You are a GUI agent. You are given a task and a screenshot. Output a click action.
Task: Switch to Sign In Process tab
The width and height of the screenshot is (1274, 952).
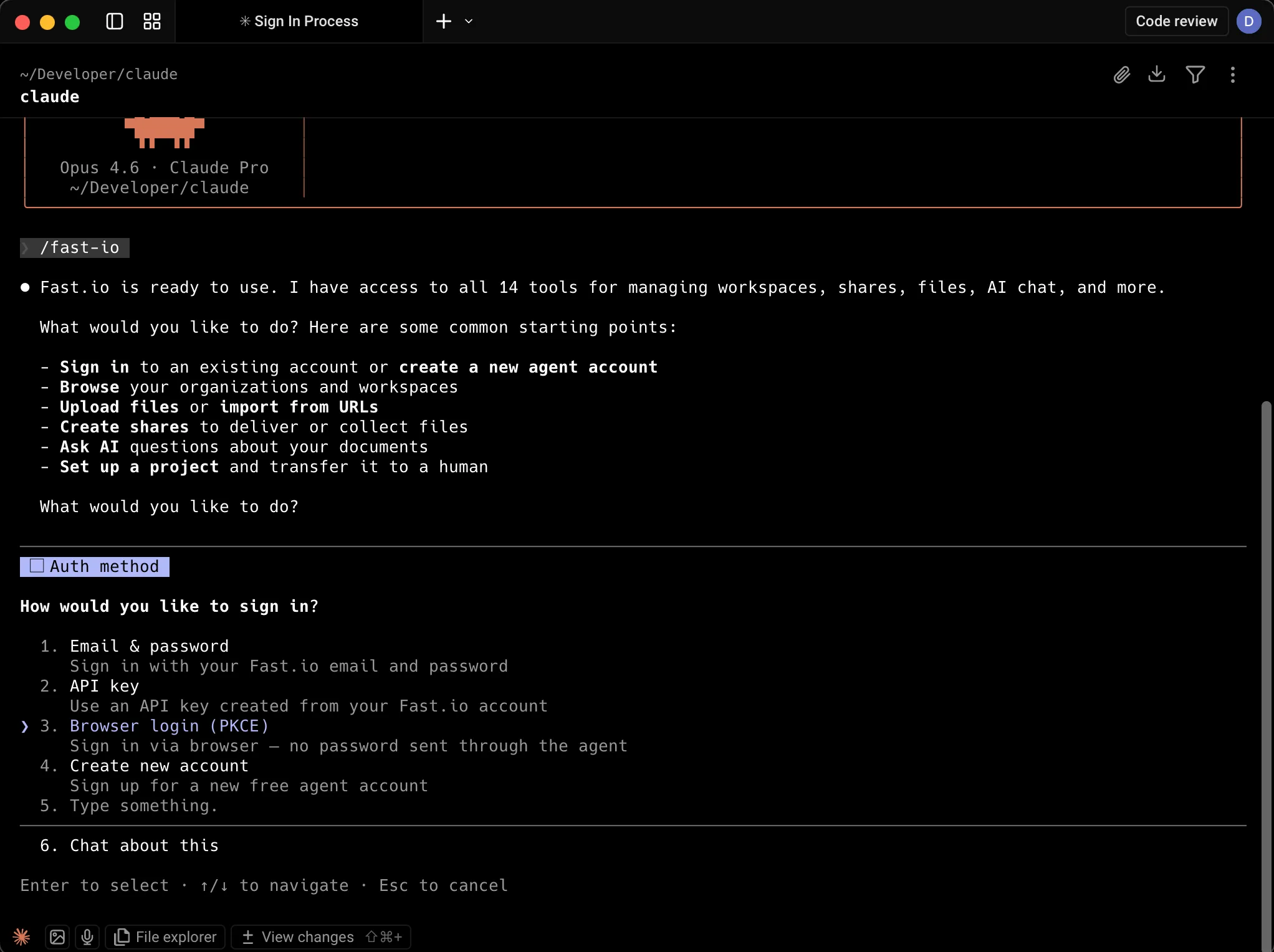299,21
